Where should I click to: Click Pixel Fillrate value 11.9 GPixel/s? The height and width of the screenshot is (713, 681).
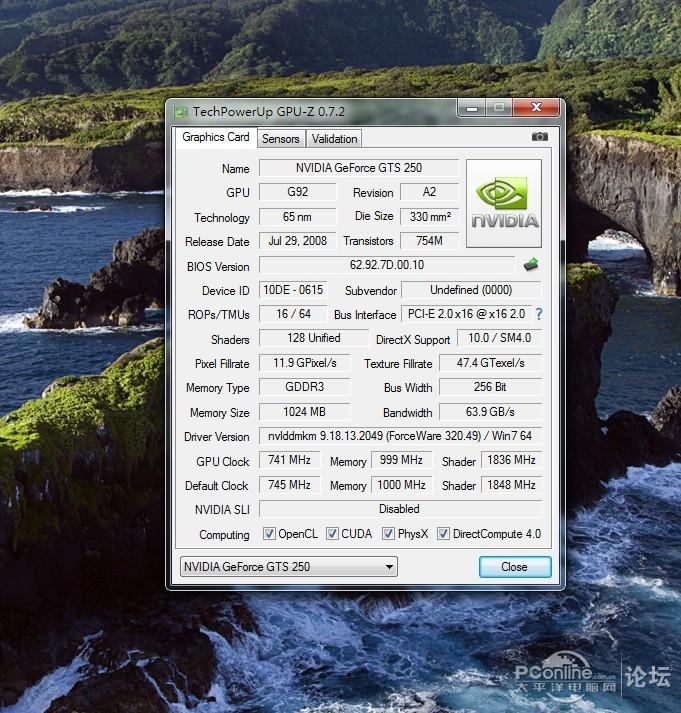point(305,363)
